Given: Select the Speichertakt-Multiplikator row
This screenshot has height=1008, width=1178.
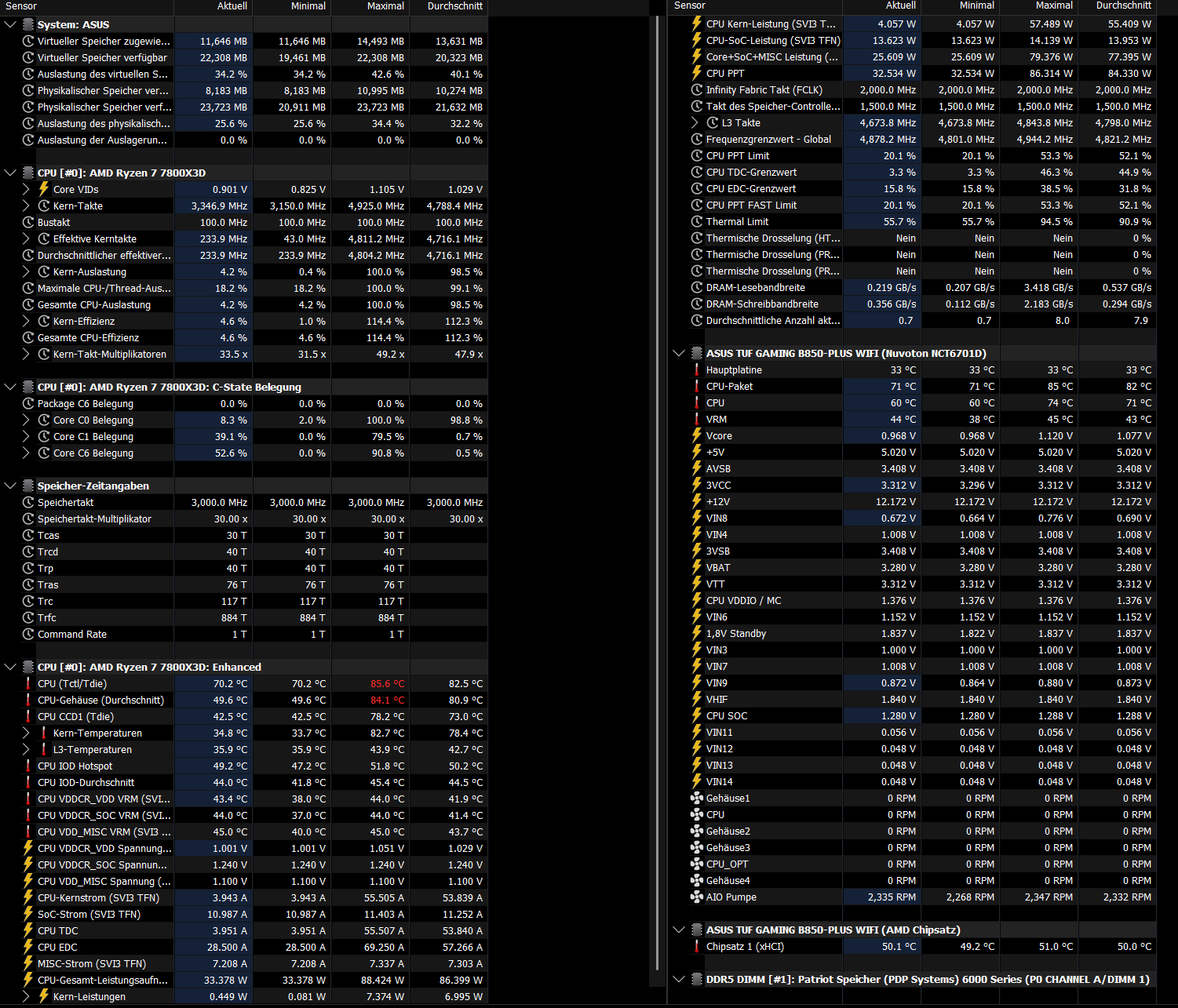Looking at the screenshot, I should pos(244,519).
